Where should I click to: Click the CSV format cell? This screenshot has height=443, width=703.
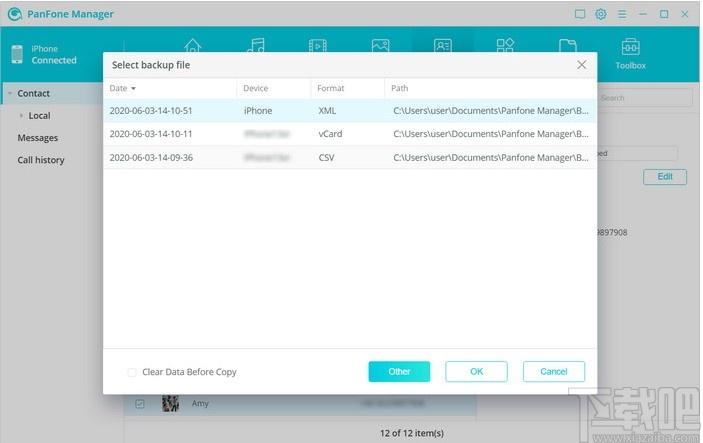pyautogui.click(x=326, y=157)
